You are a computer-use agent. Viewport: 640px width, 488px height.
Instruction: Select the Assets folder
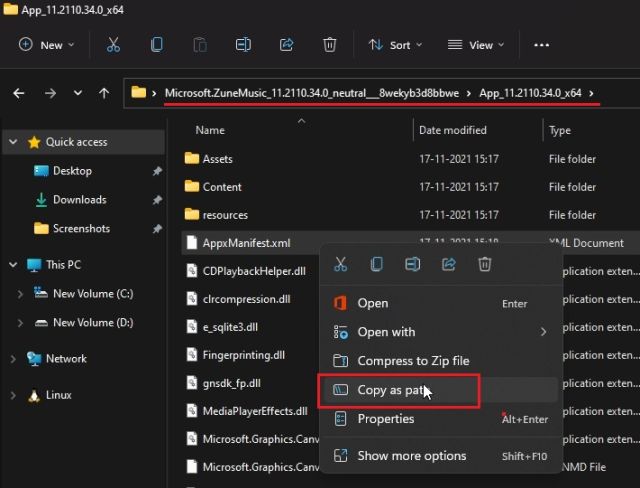(218, 159)
